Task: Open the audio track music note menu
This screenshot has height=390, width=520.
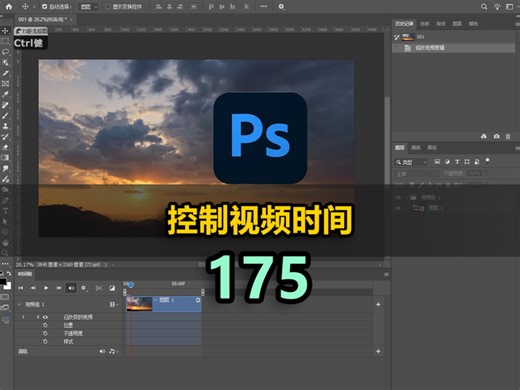Action: pyautogui.click(x=113, y=351)
